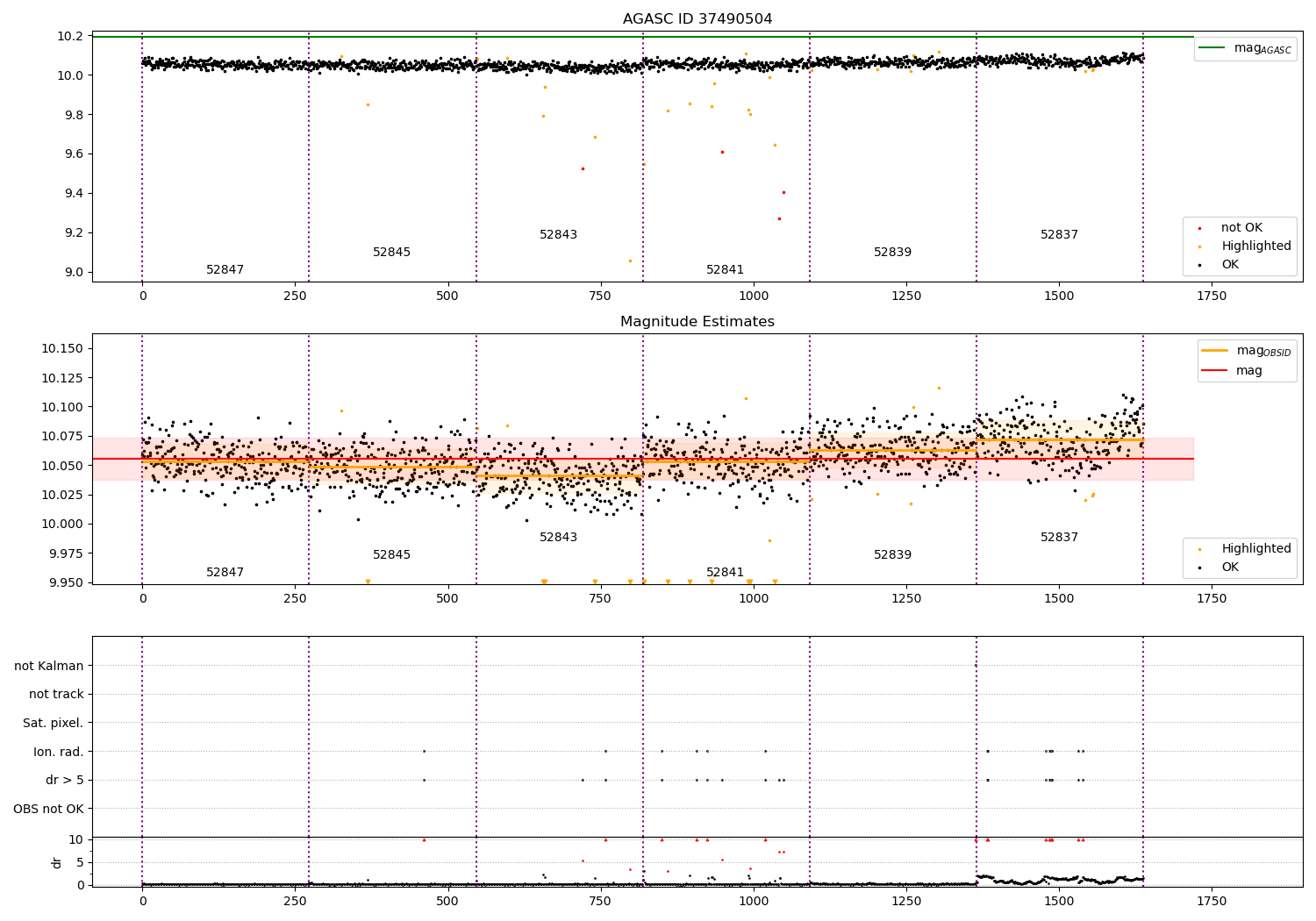Click OBSID label 52845 in the top plot
1316x921 pixels.
coord(391,253)
